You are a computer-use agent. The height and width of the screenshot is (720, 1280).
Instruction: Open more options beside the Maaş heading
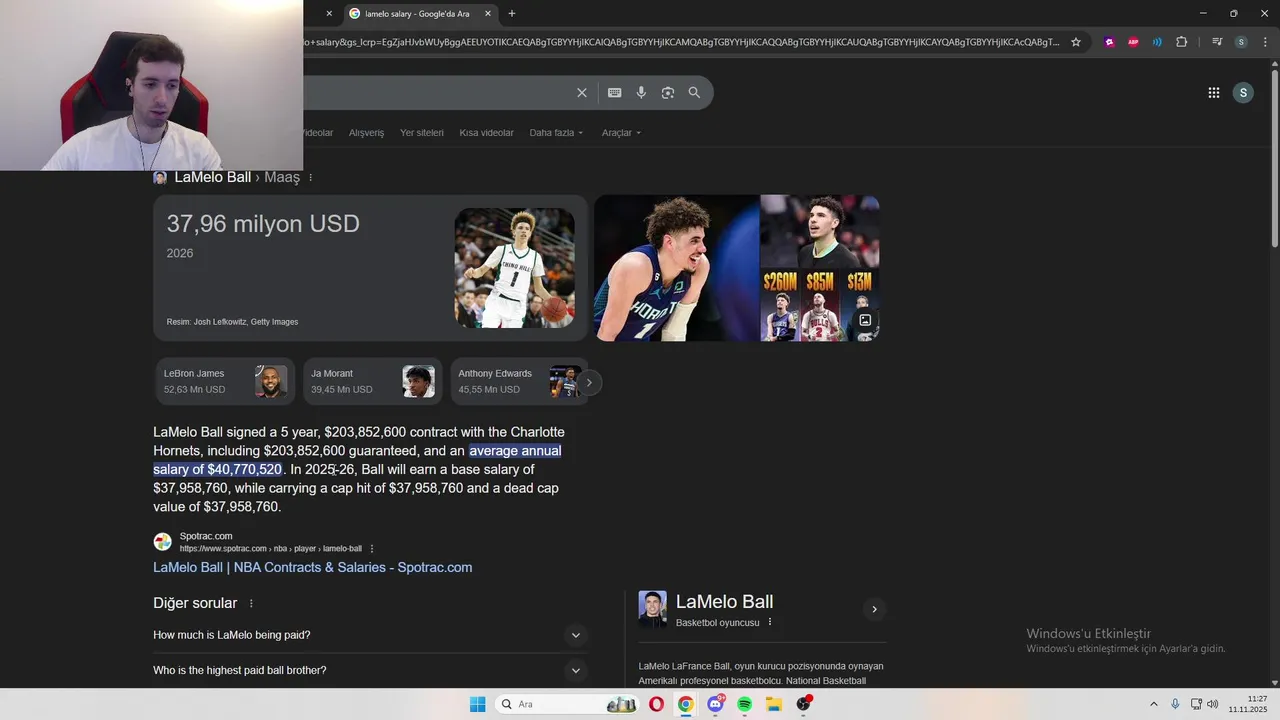click(310, 178)
